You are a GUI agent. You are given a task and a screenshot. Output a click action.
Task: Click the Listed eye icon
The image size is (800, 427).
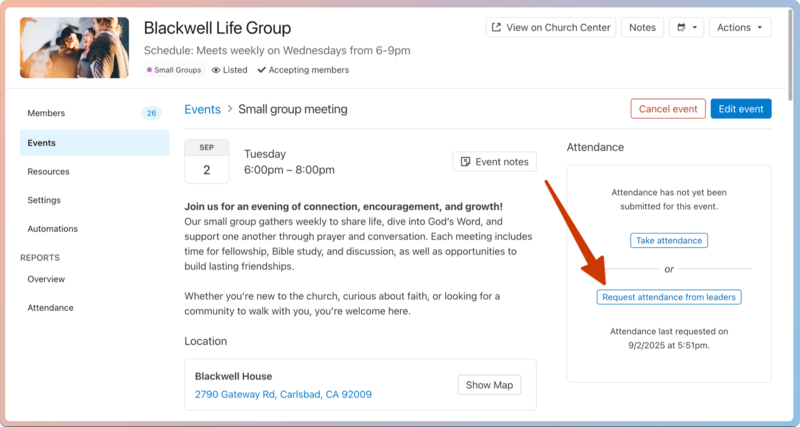tap(216, 70)
